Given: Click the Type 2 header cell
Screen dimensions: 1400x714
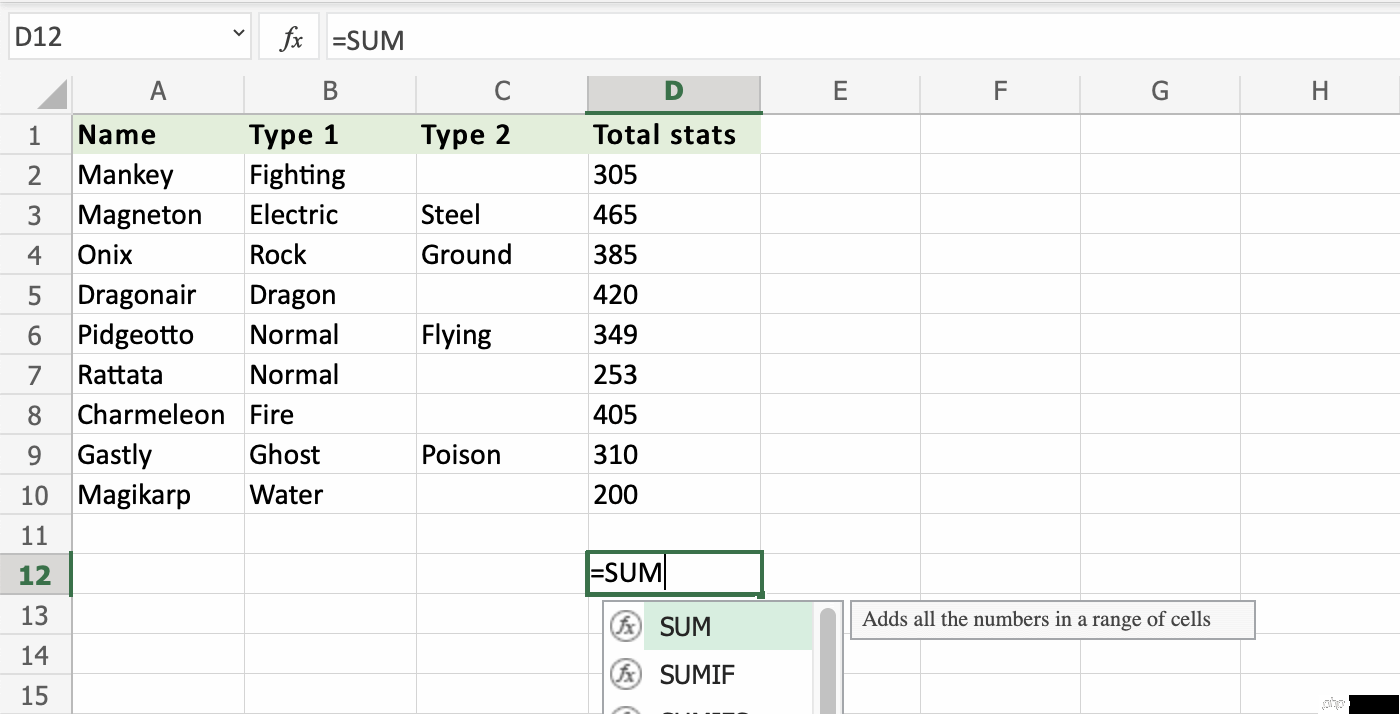Looking at the screenshot, I should click(x=502, y=135).
